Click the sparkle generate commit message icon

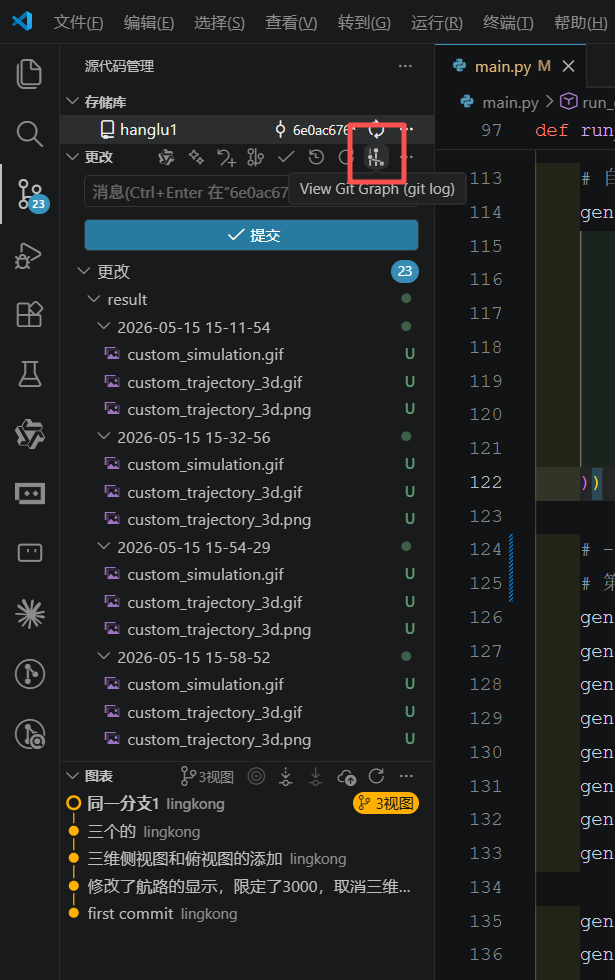coord(196,157)
